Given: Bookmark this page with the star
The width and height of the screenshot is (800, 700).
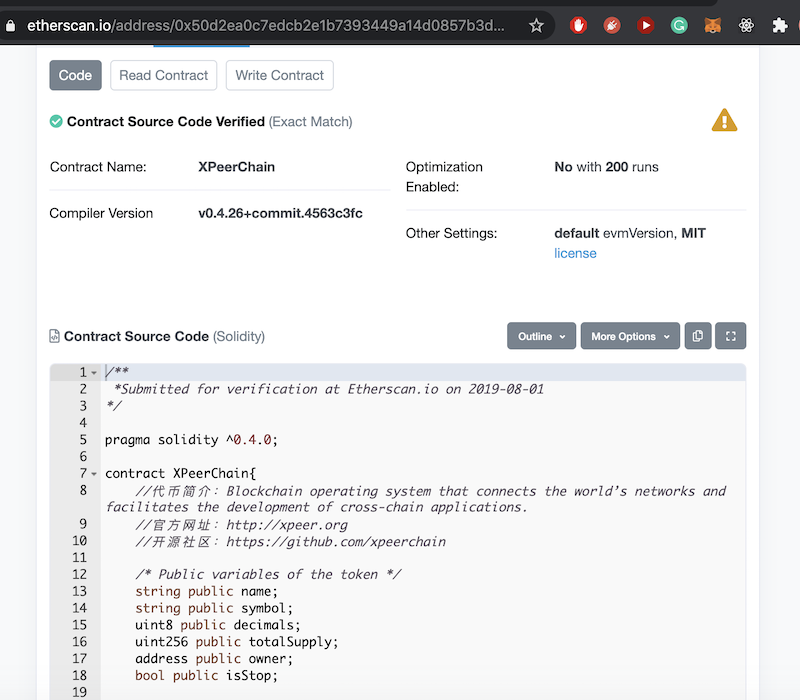Looking at the screenshot, I should pyautogui.click(x=536, y=25).
